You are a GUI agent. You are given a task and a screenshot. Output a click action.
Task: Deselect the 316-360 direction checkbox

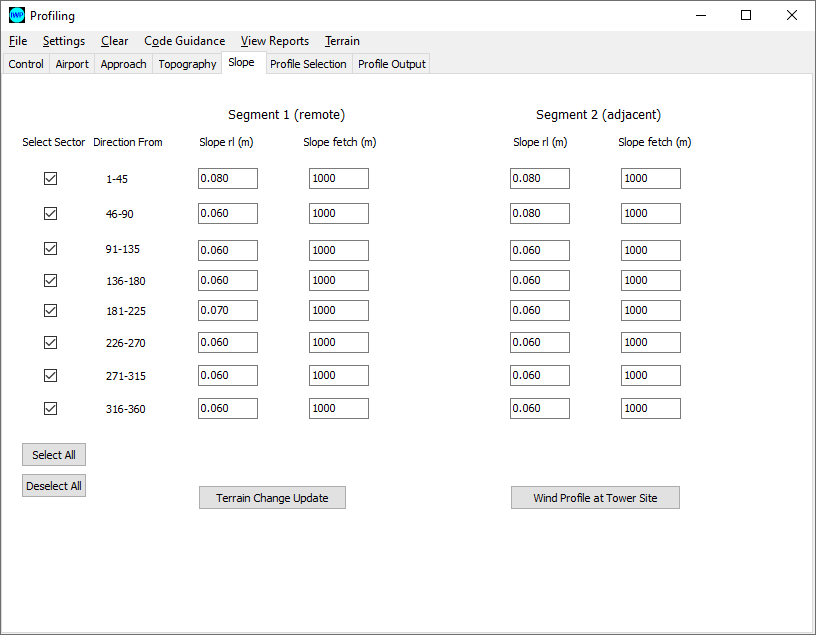50,408
